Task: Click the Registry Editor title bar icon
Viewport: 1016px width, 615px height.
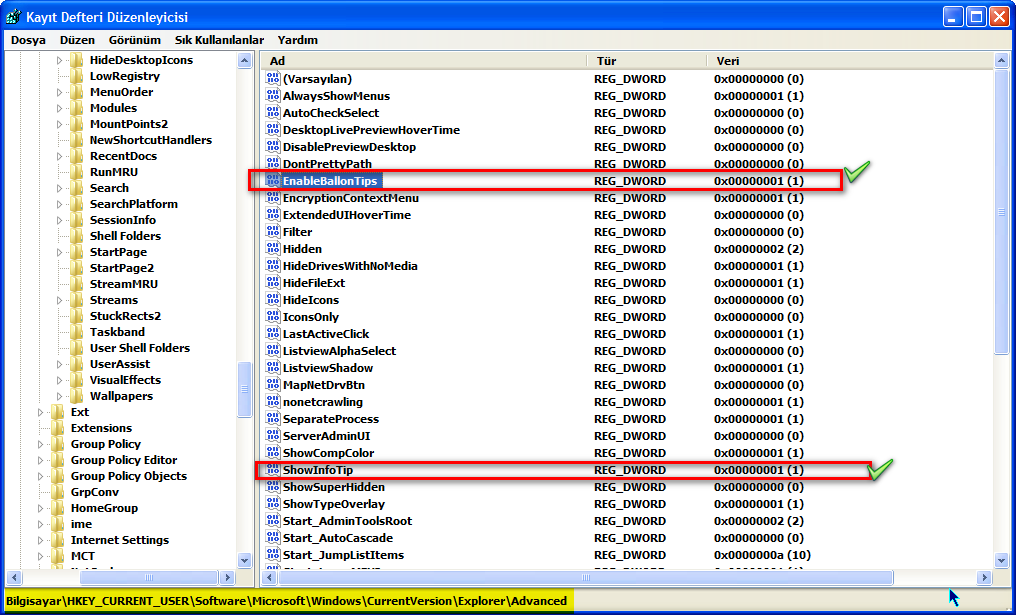Action: 14,17
